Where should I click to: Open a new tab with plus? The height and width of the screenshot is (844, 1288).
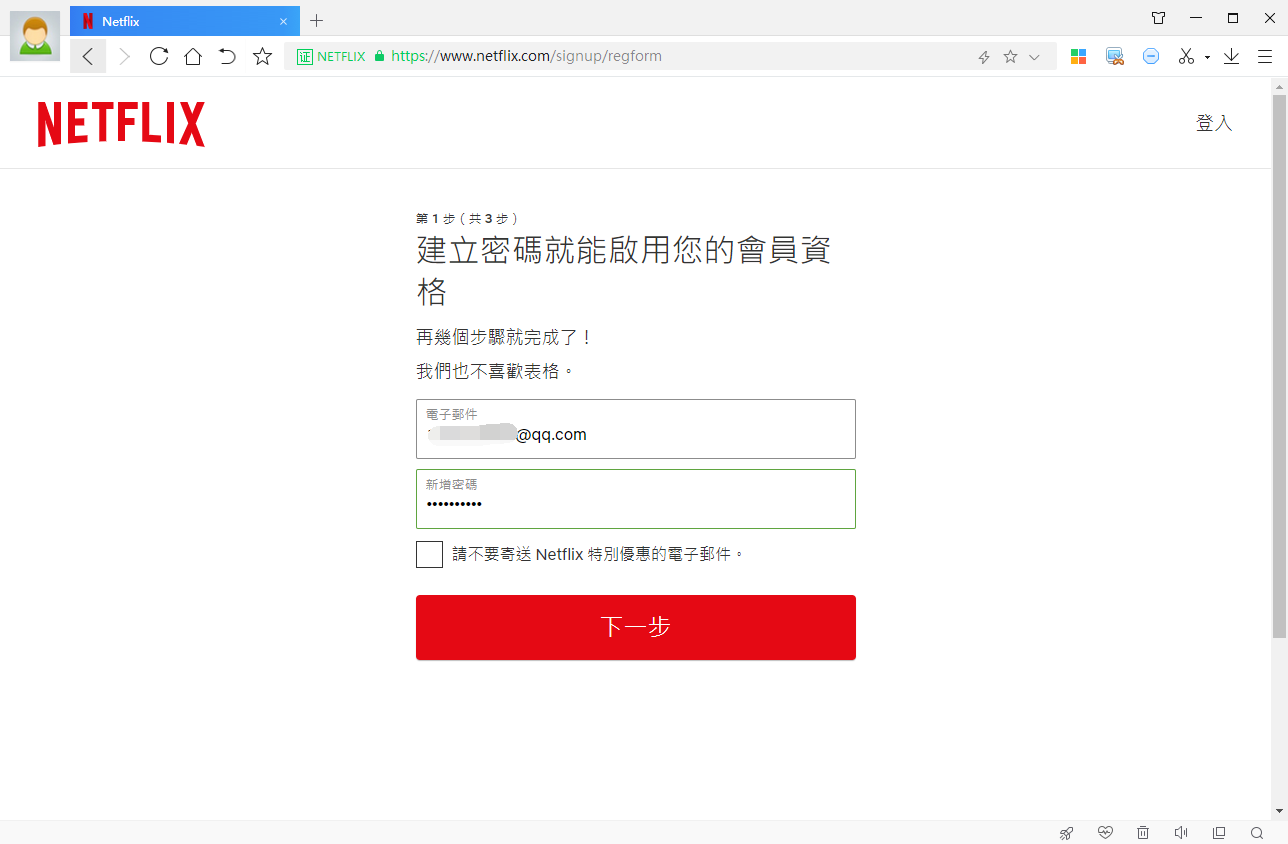coord(317,20)
